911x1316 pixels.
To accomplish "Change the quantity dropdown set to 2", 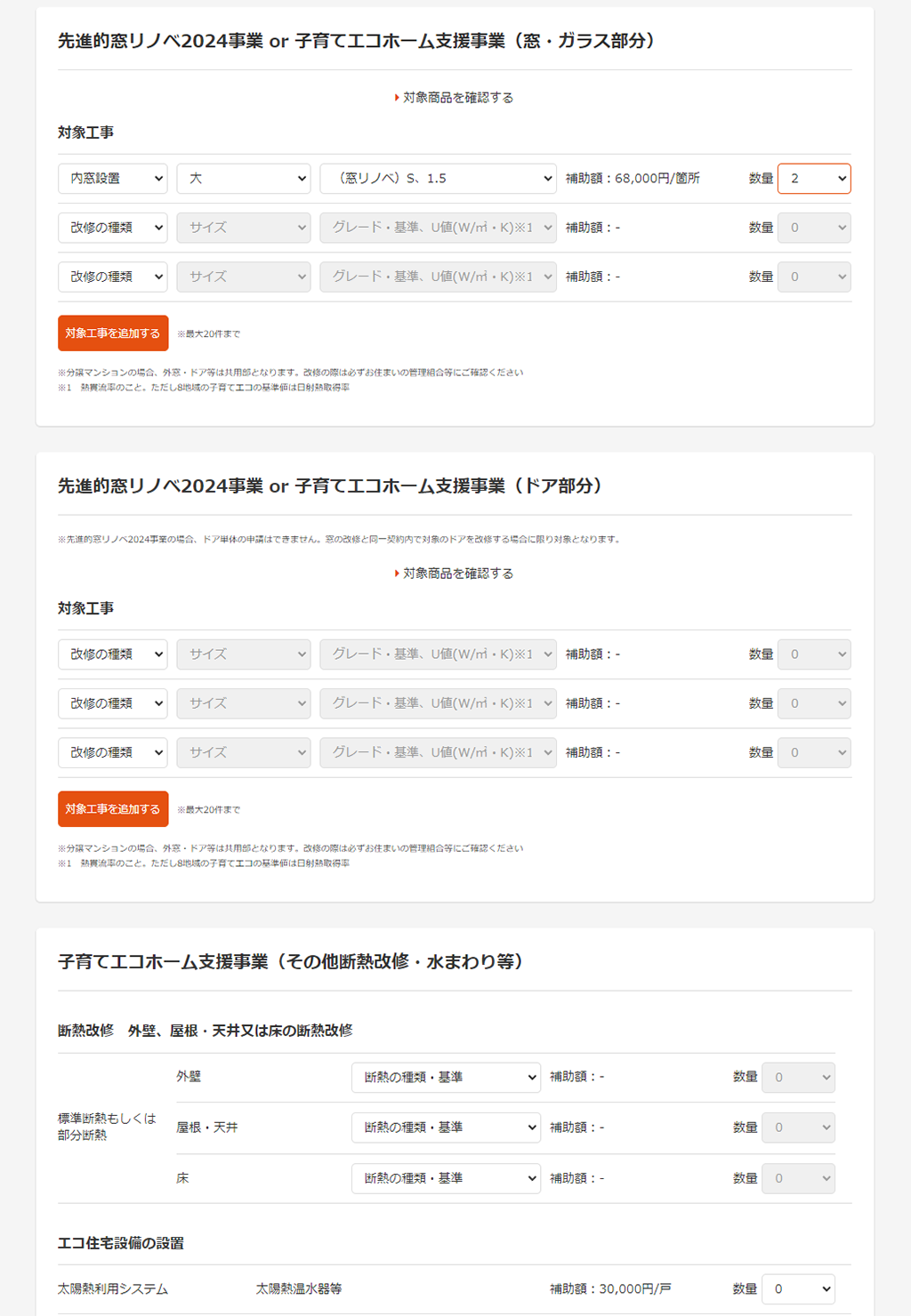I will click(813, 178).
